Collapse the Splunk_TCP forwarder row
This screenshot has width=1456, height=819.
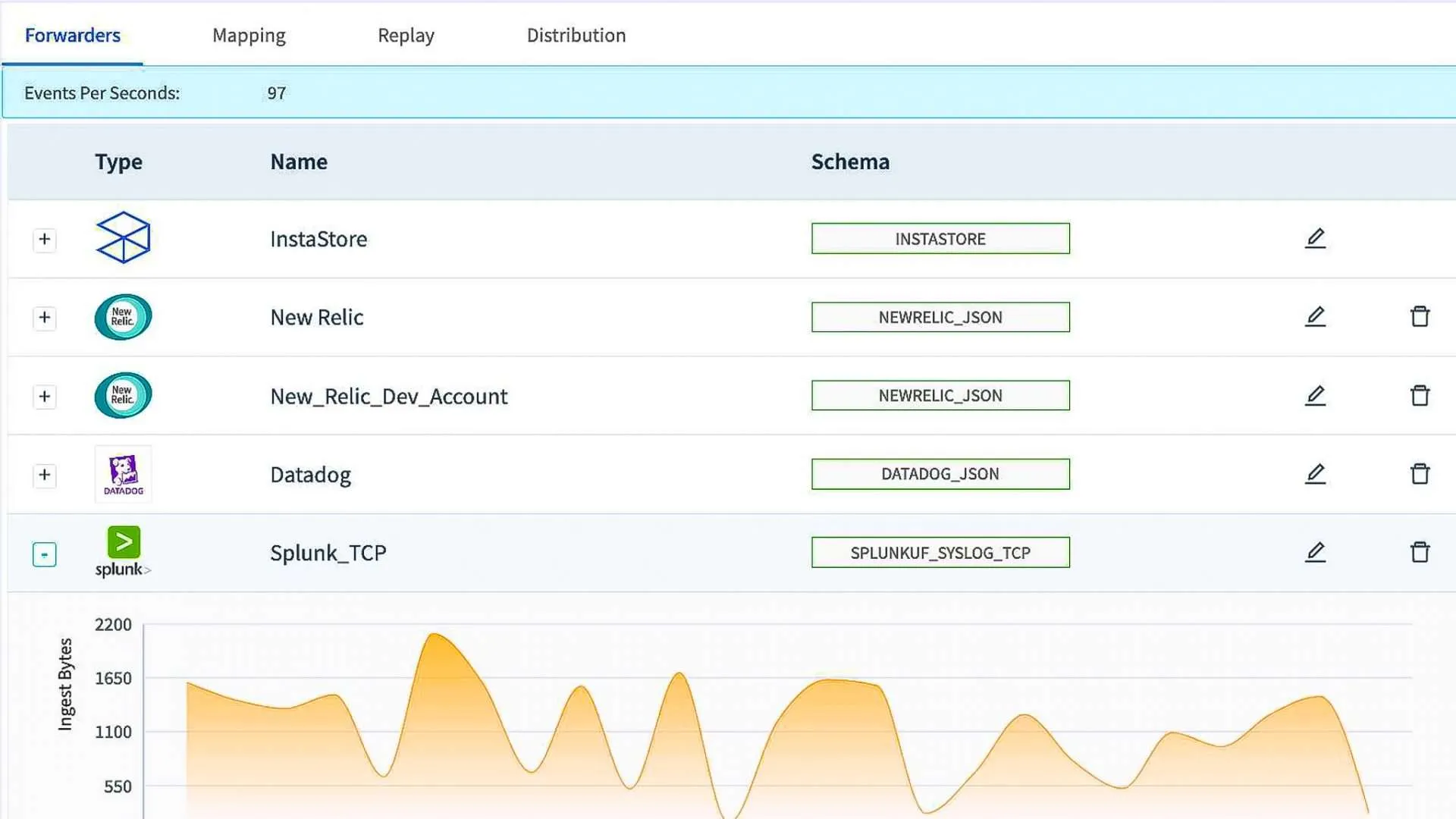pyautogui.click(x=45, y=554)
